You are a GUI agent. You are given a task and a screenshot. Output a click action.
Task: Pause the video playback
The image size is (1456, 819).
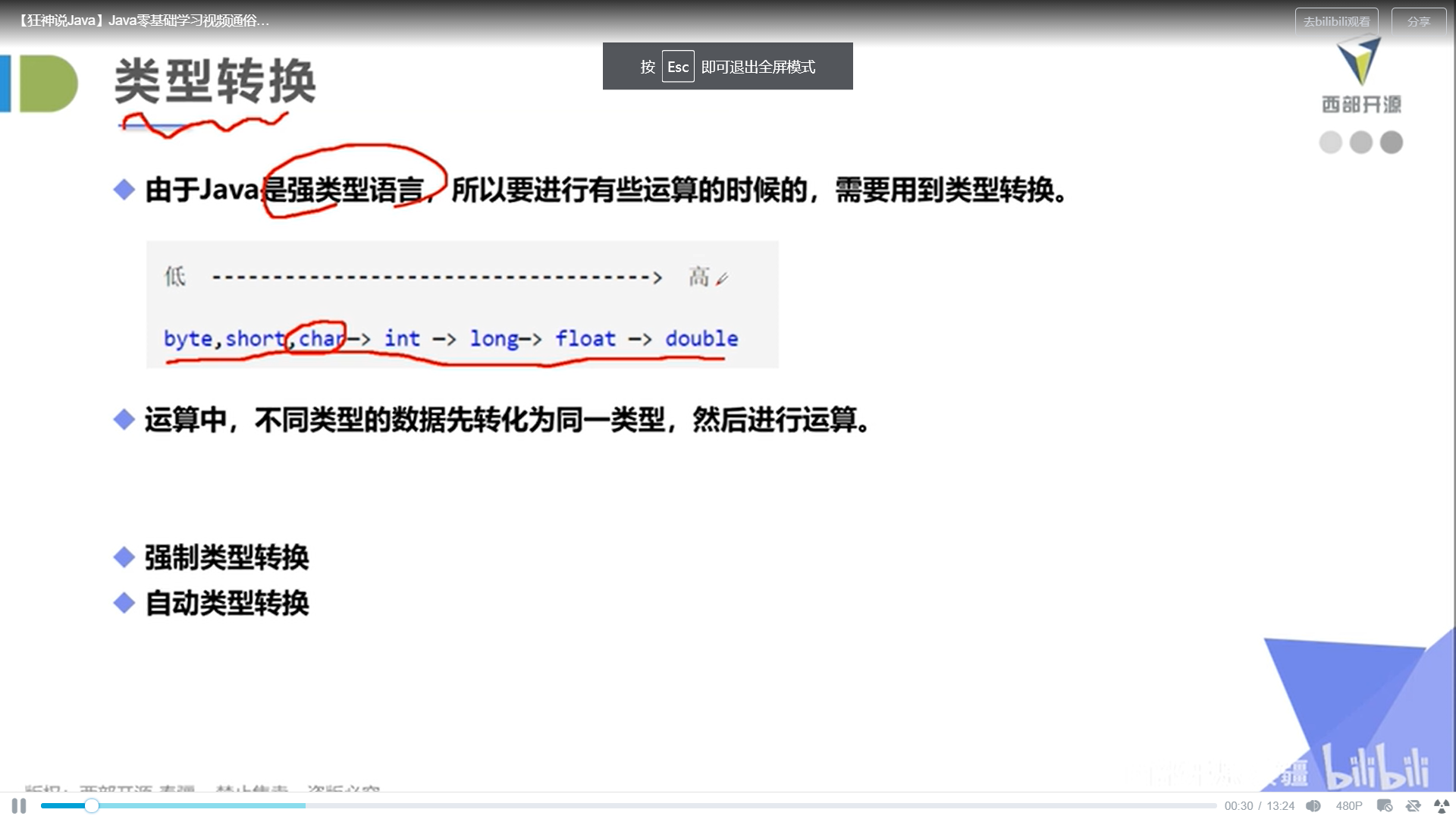click(x=19, y=806)
